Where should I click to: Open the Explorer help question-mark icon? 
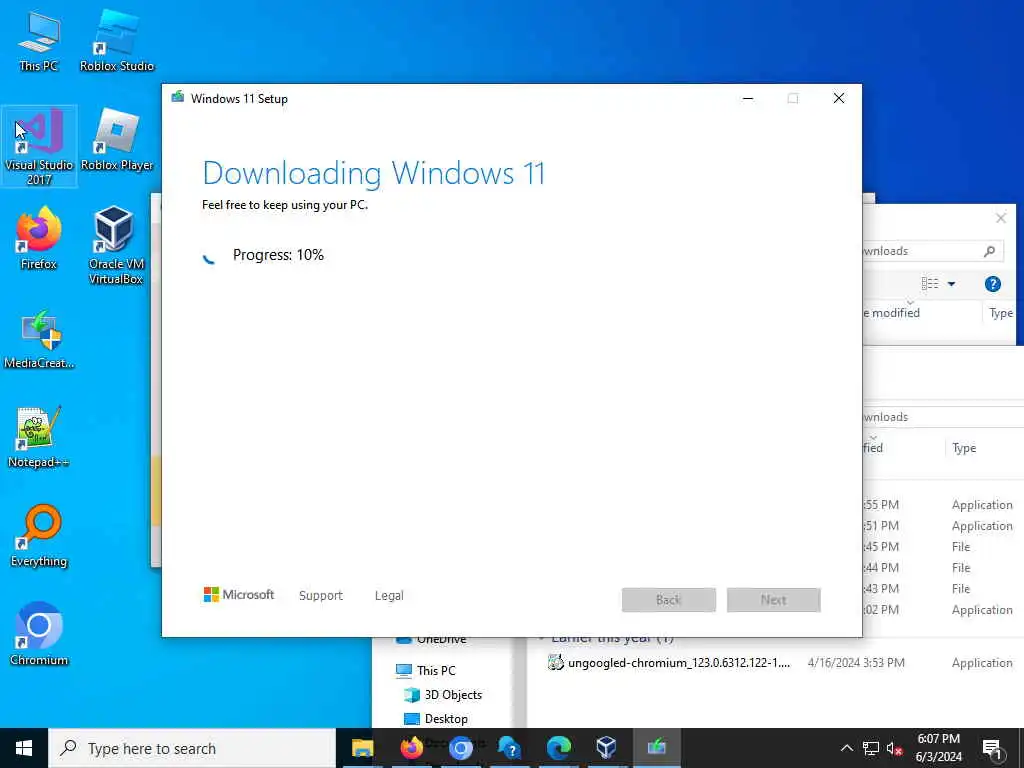pyautogui.click(x=993, y=284)
